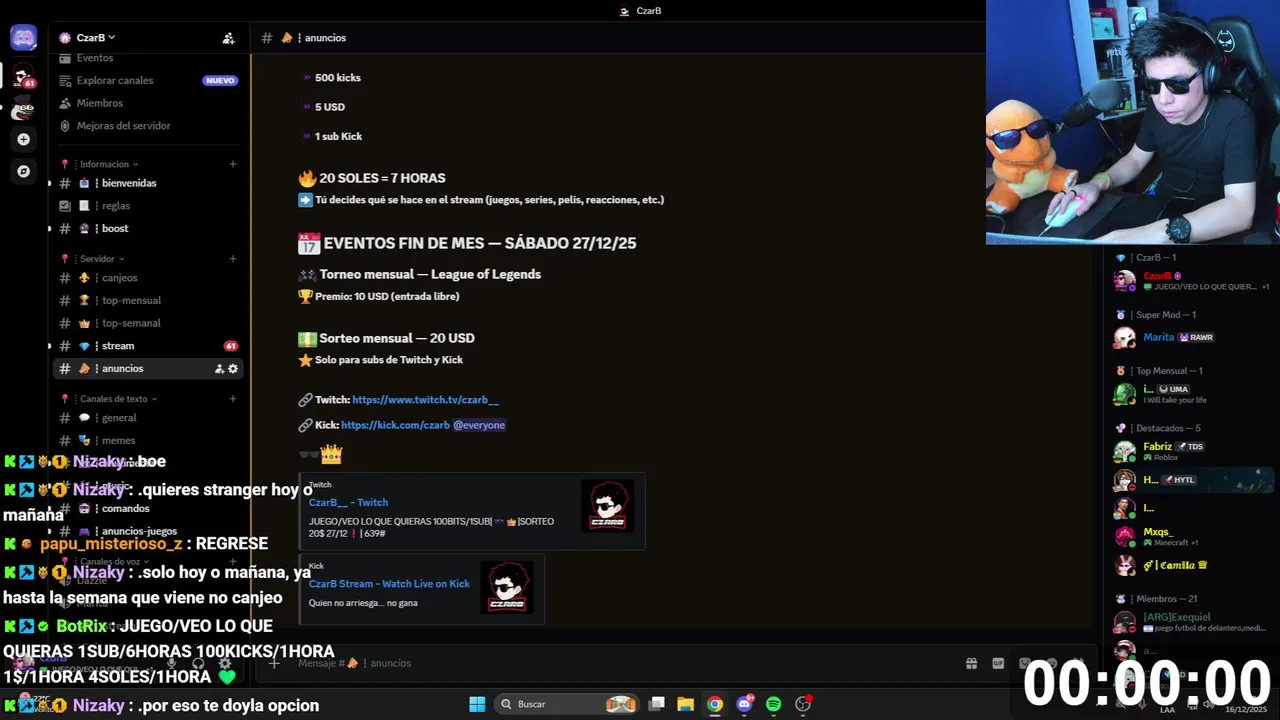Open Explorar canales
This screenshot has height=720, width=1280.
tap(150, 81)
